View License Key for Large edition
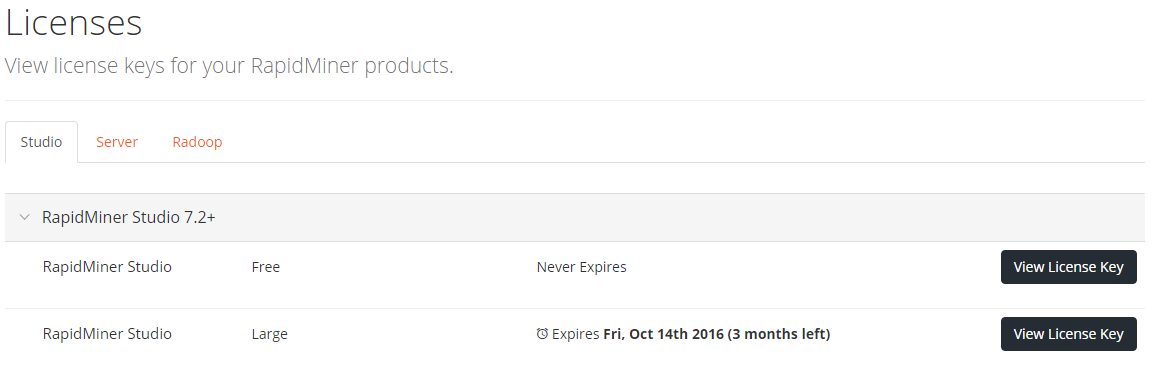The width and height of the screenshot is (1152, 382). coord(1068,334)
